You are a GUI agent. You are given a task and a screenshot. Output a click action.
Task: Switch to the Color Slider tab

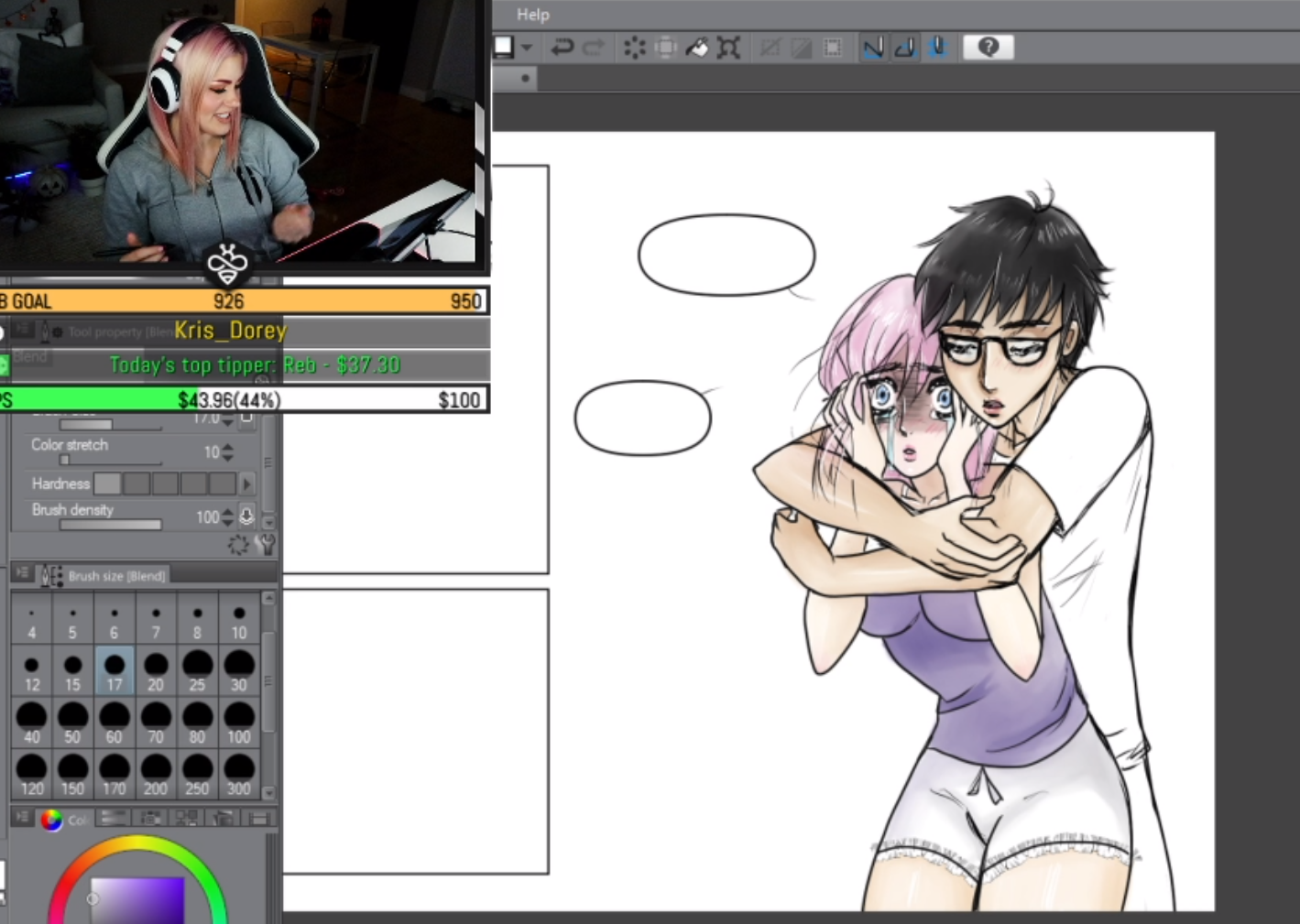coord(115,819)
